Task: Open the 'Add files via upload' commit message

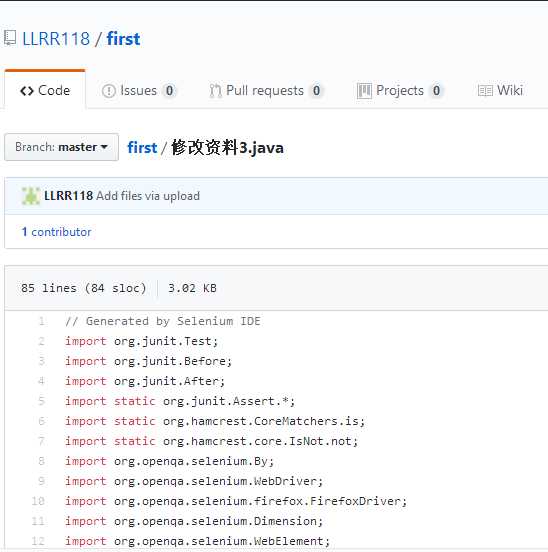Action: (148, 196)
